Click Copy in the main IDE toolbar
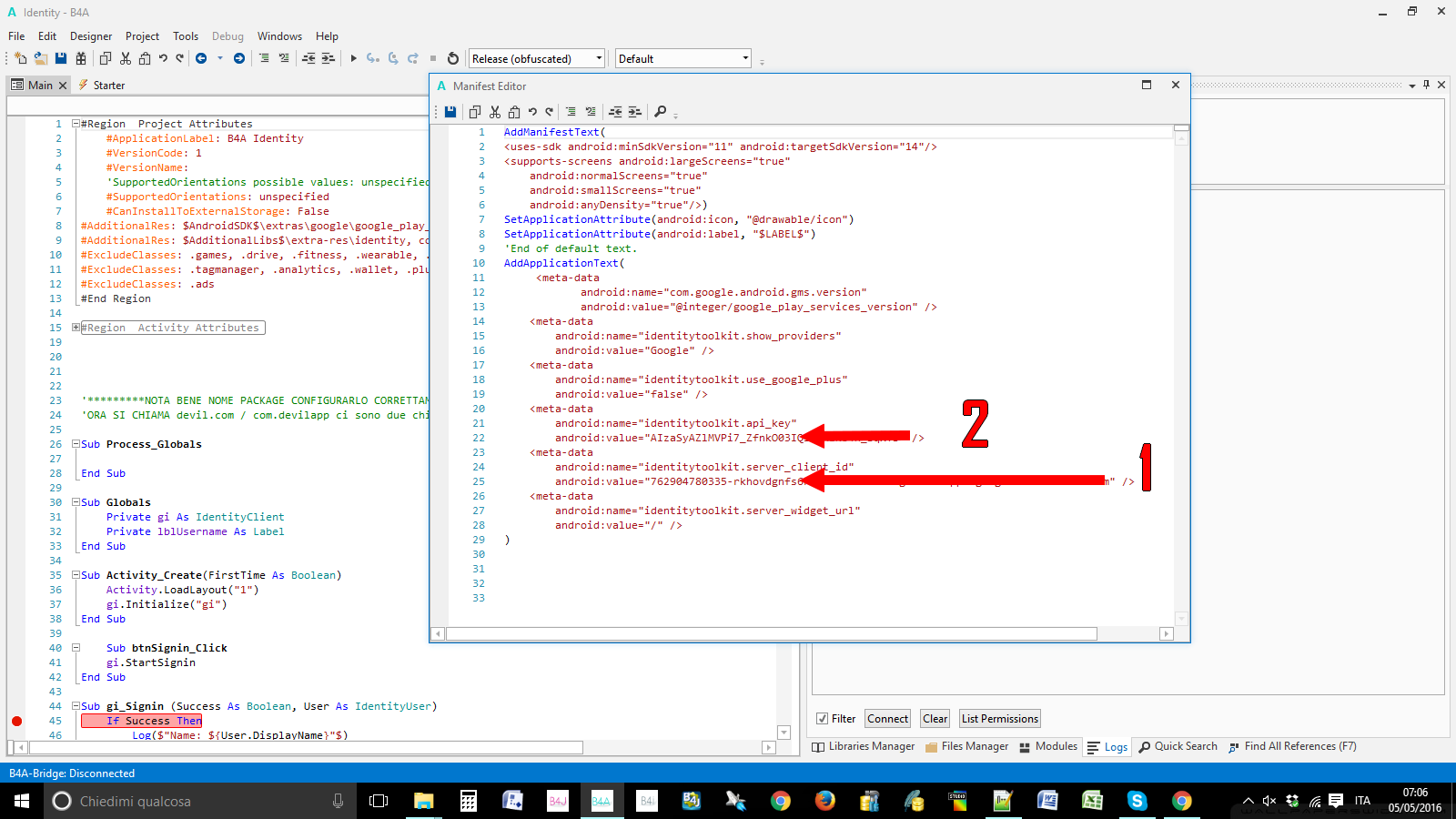This screenshot has width=1456, height=819. [106, 58]
